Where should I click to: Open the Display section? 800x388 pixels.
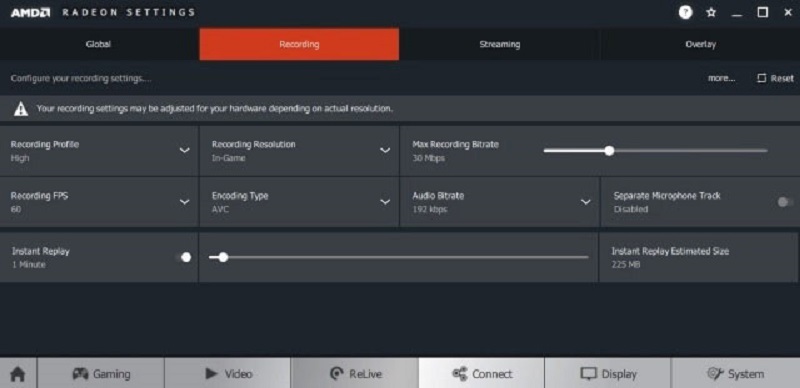click(608, 374)
